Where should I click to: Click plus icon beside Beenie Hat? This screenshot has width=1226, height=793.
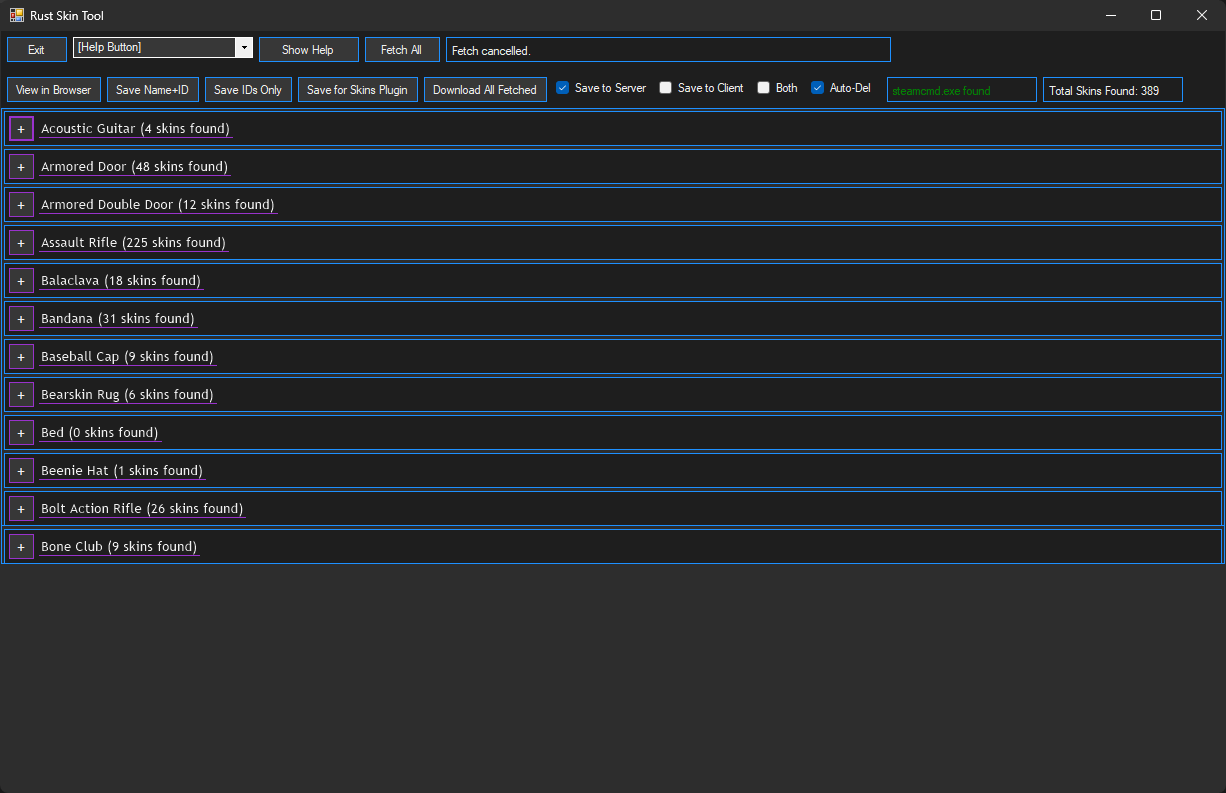click(x=21, y=471)
